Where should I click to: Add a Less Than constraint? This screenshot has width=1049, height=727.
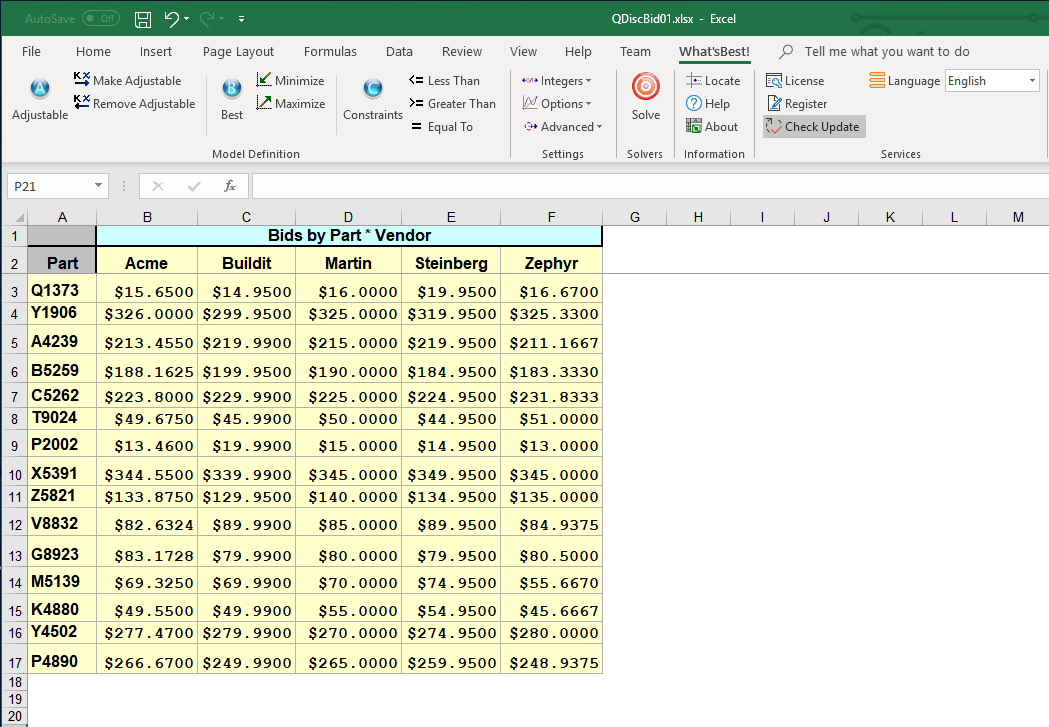coord(444,80)
